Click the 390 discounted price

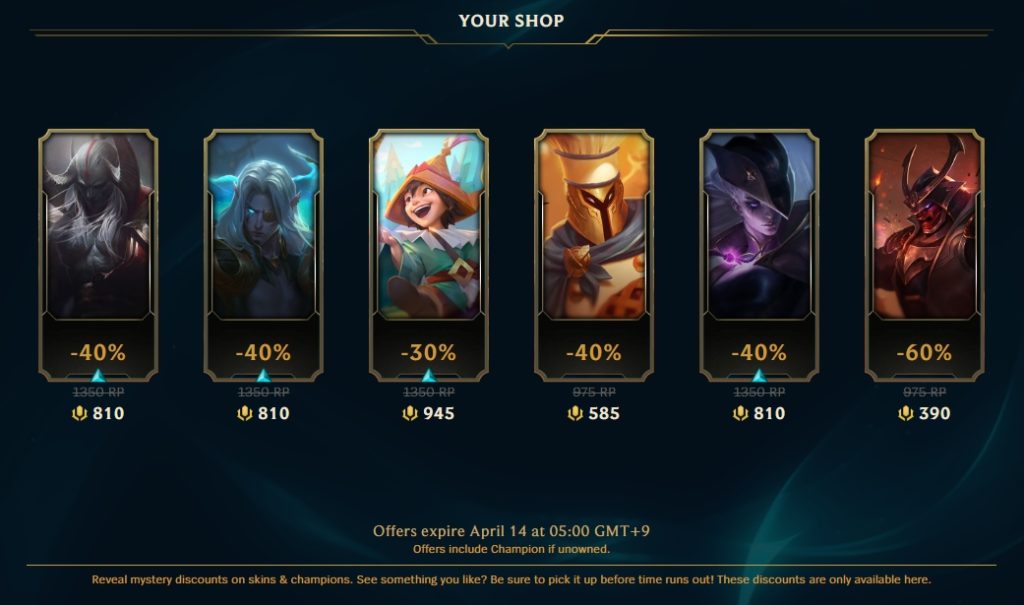[x=935, y=414]
